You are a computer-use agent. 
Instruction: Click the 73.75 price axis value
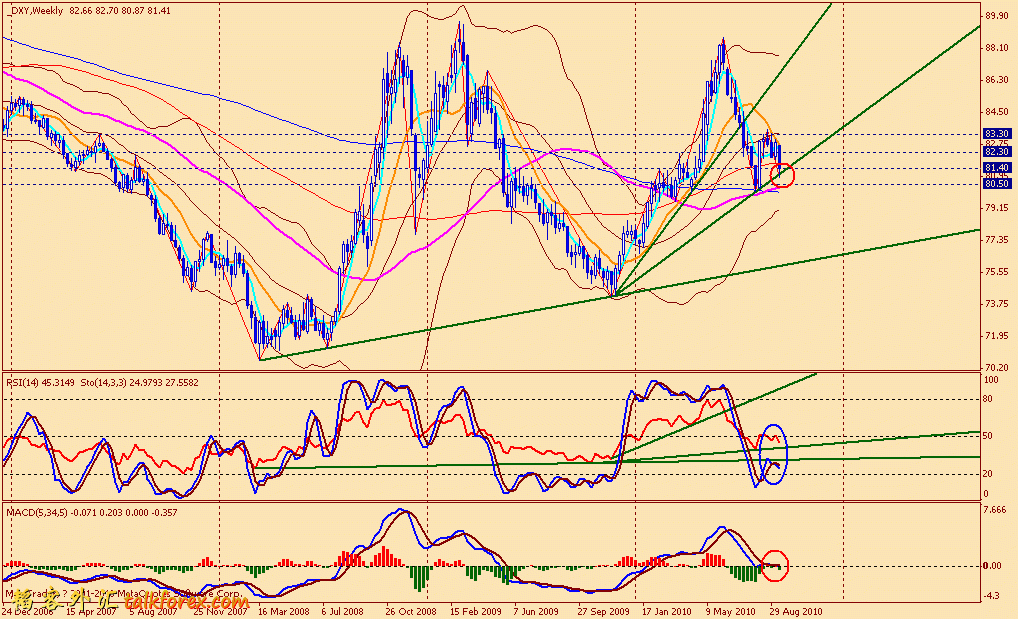(x=997, y=303)
